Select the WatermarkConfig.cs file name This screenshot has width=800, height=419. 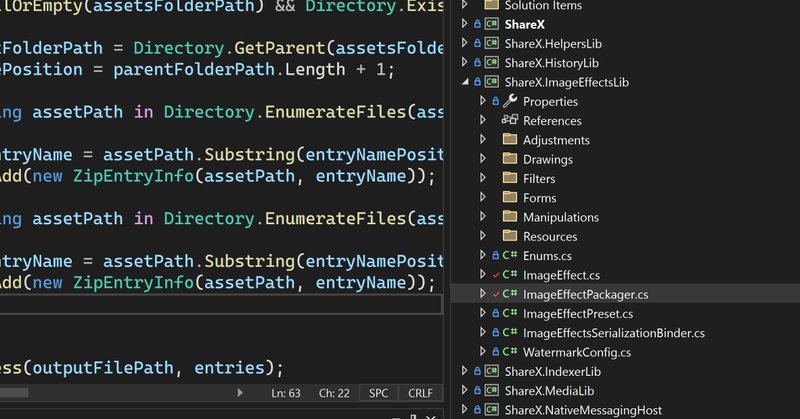coord(577,352)
